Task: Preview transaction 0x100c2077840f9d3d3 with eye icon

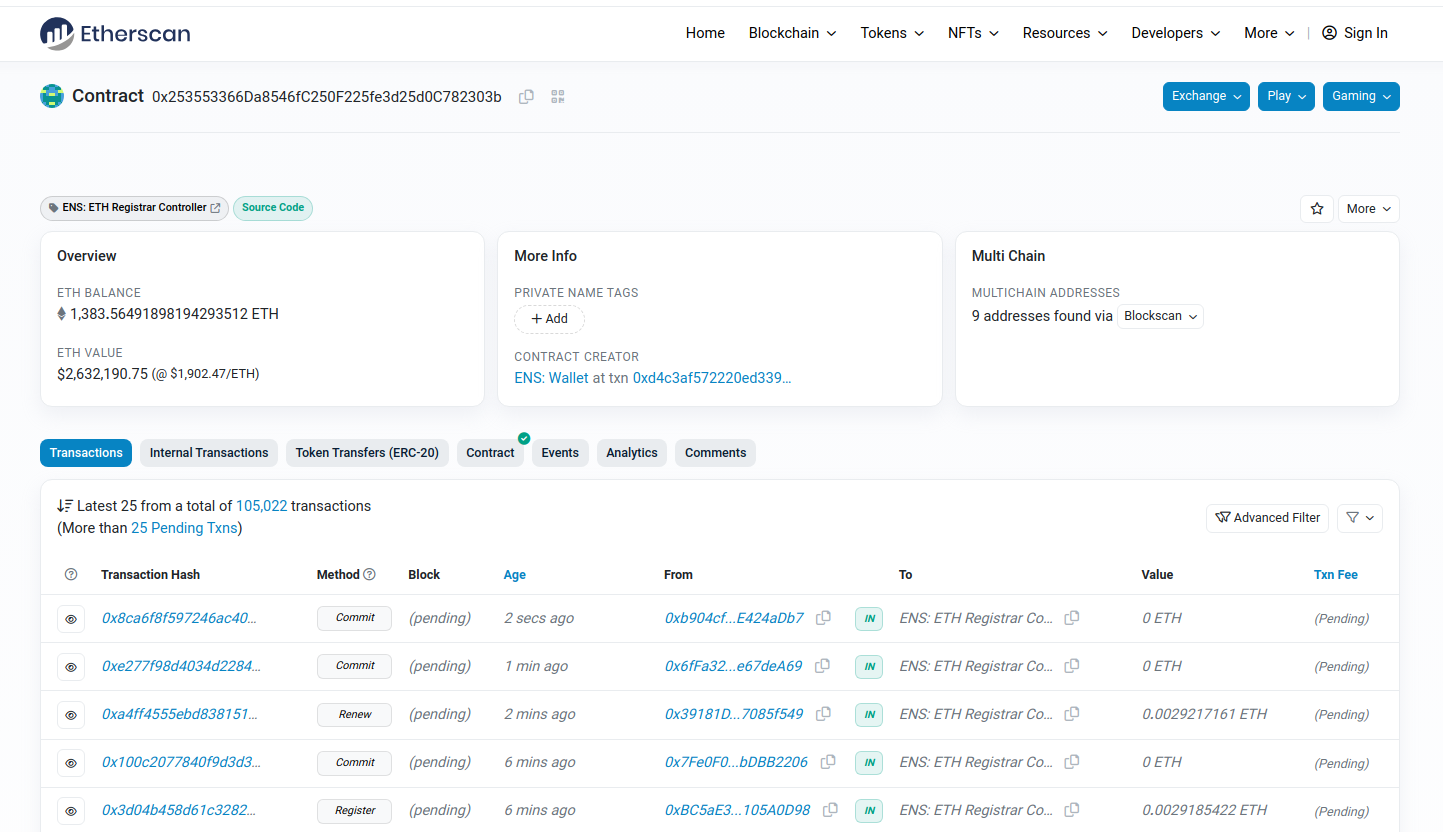Action: tap(71, 763)
